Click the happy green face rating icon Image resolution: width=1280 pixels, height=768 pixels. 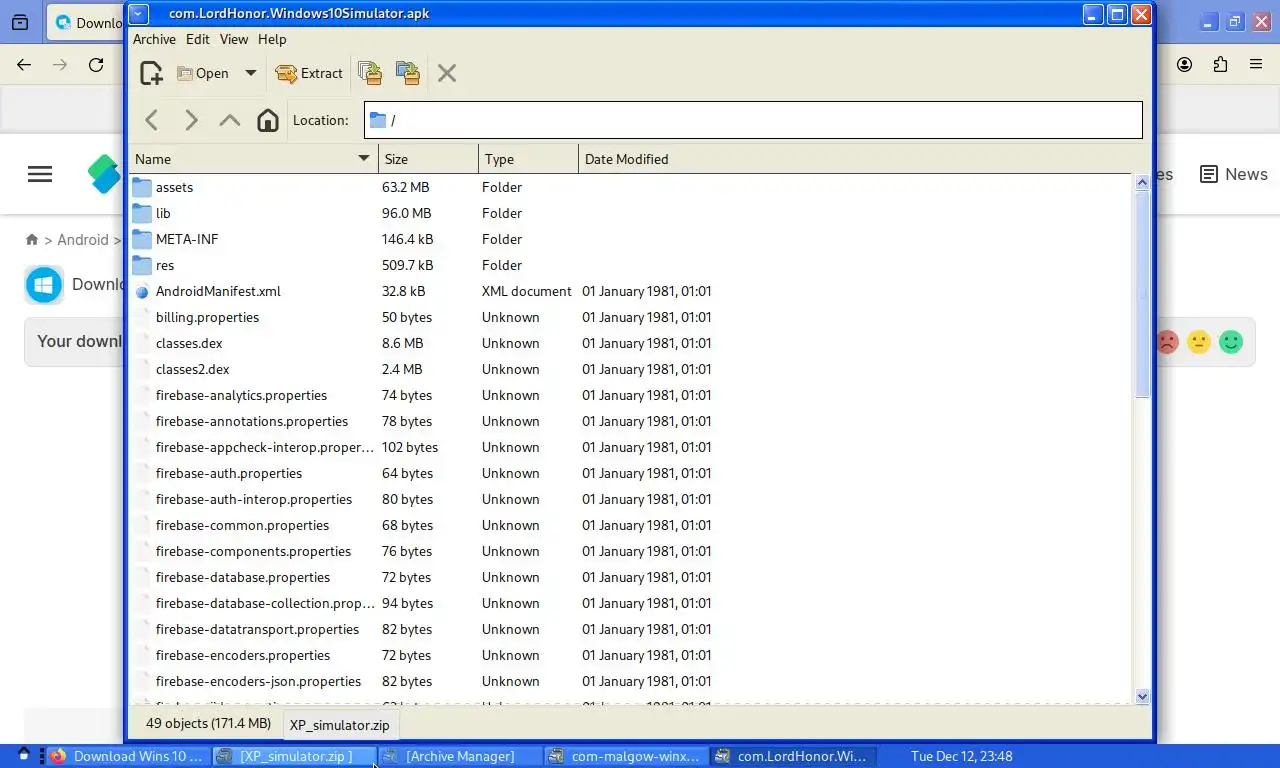click(1231, 342)
